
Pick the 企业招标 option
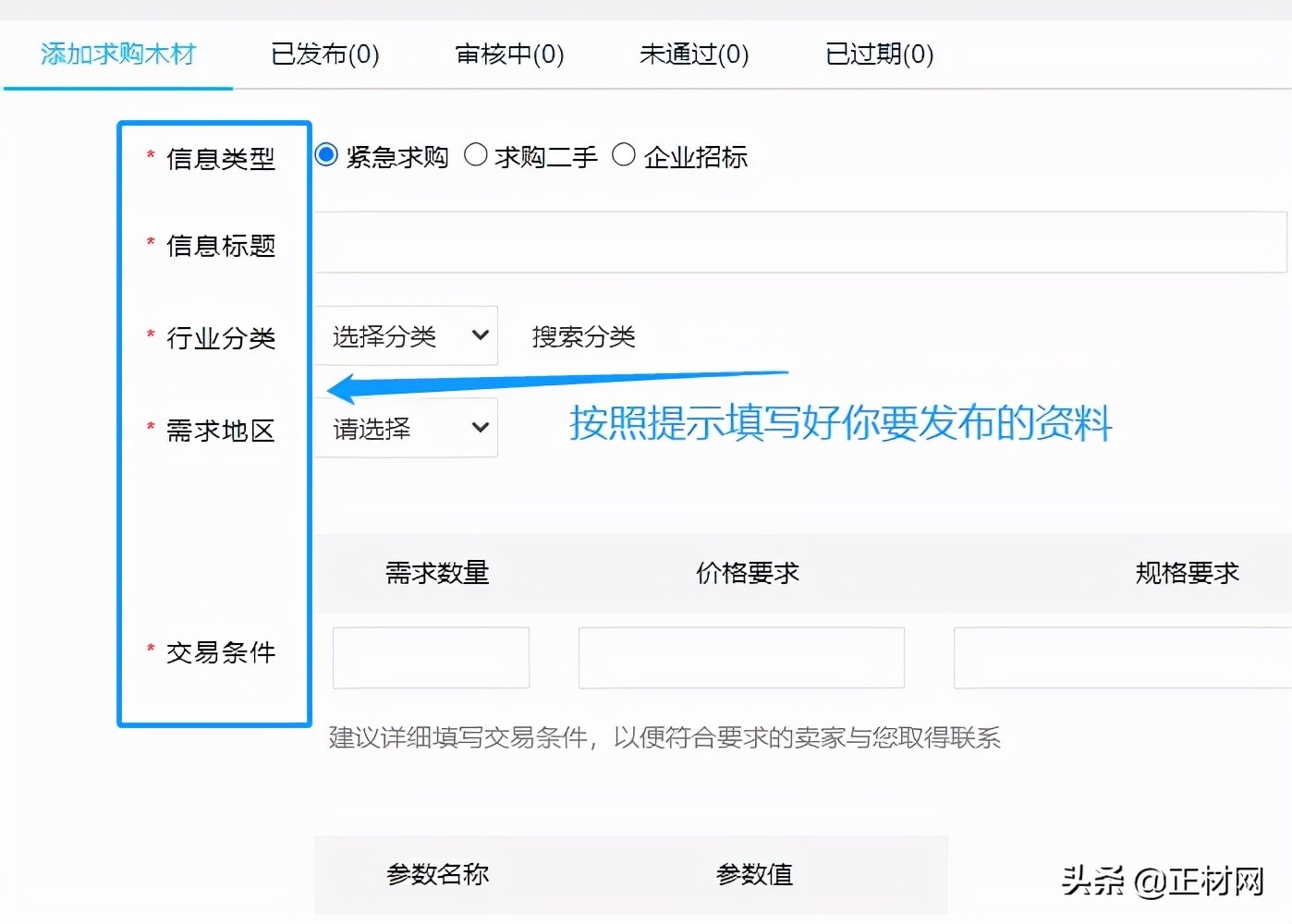click(x=624, y=155)
